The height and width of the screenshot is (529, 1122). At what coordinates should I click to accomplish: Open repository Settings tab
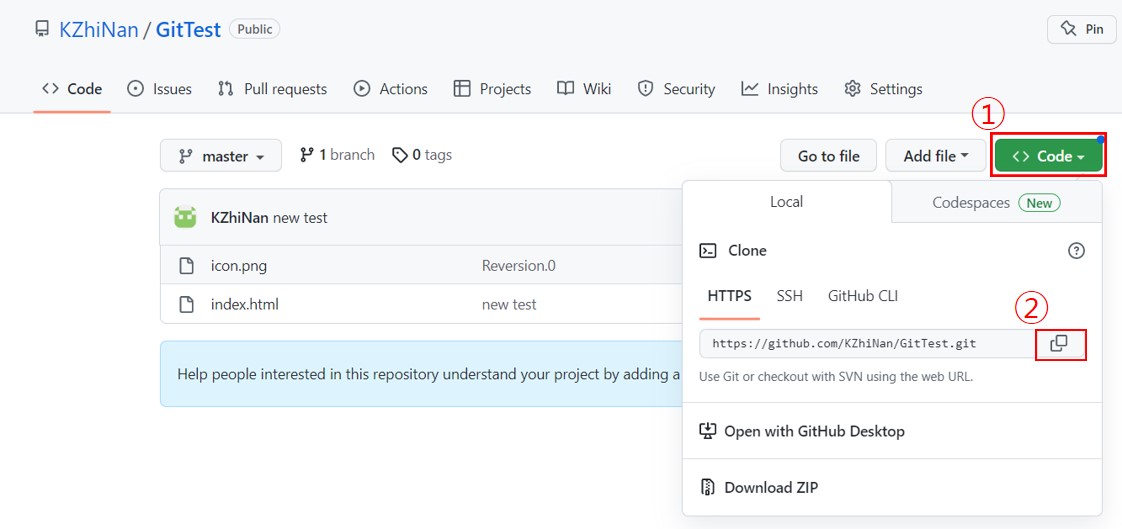tap(883, 89)
